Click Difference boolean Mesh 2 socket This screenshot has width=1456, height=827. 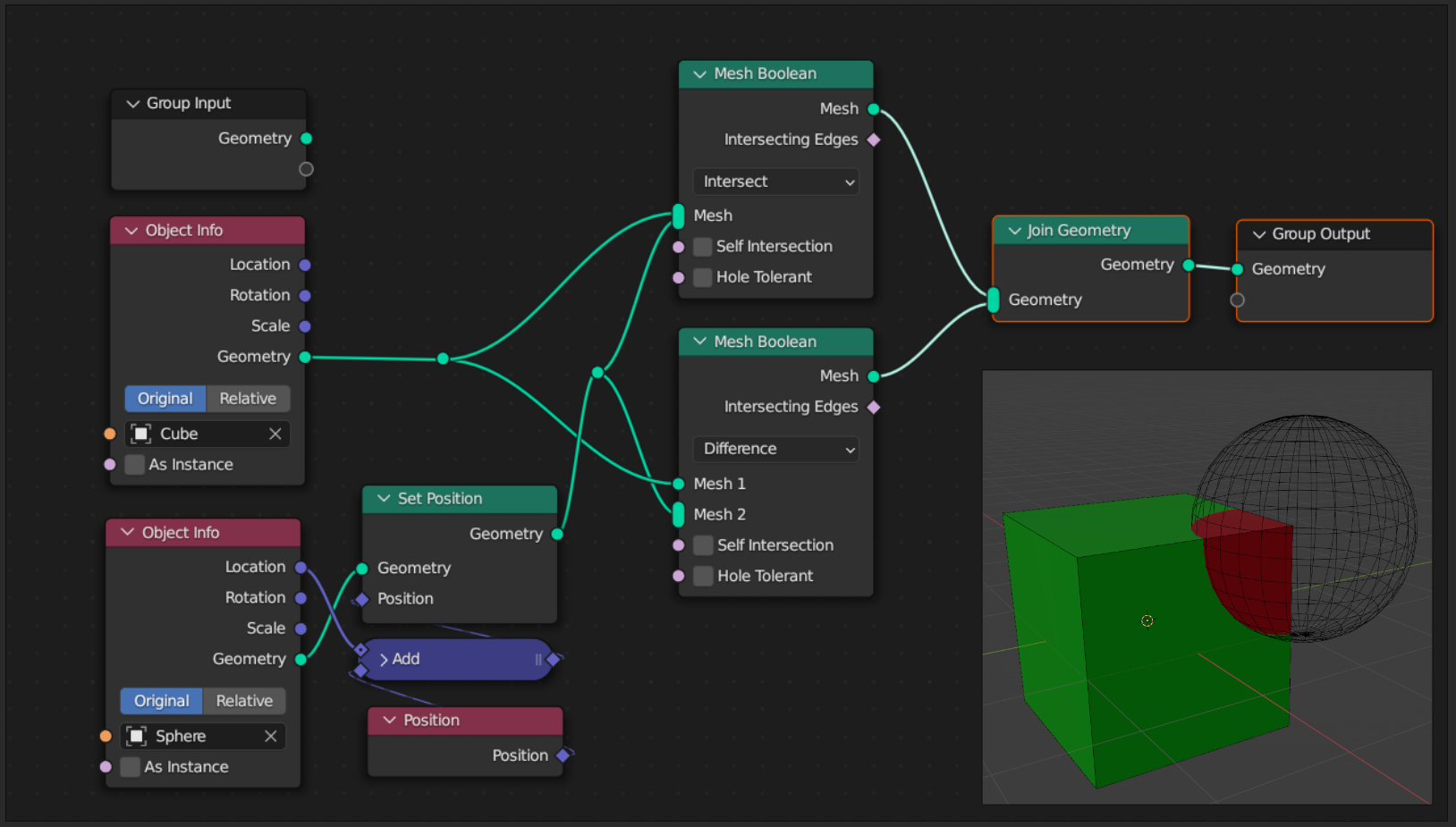679,514
